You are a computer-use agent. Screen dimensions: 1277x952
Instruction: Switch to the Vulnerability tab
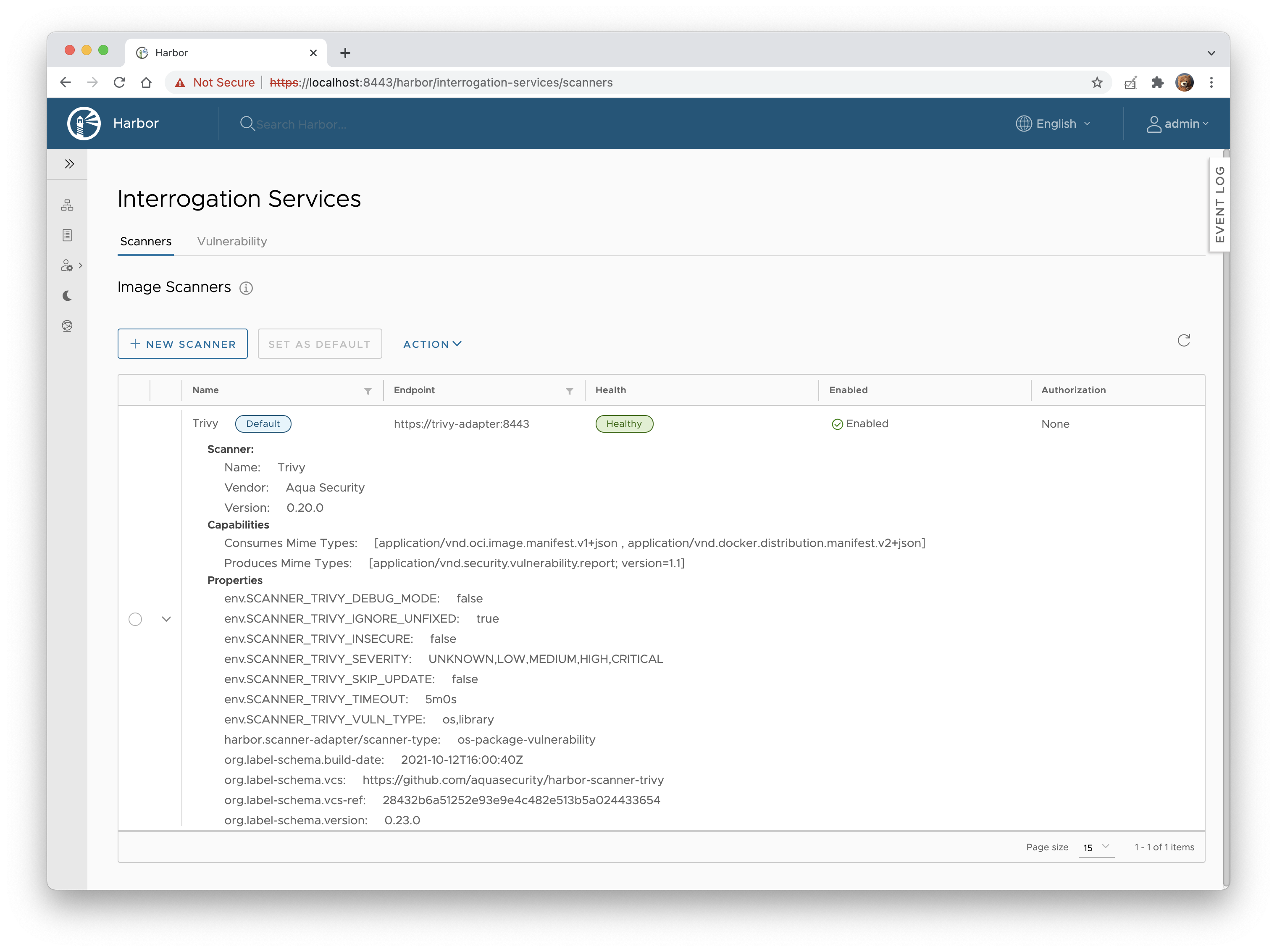[231, 242]
